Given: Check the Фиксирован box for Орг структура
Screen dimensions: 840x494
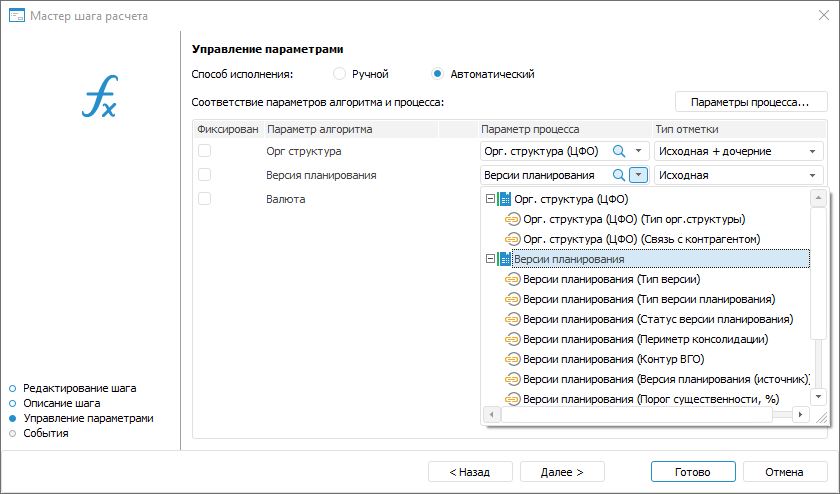Looking at the screenshot, I should tap(204, 151).
